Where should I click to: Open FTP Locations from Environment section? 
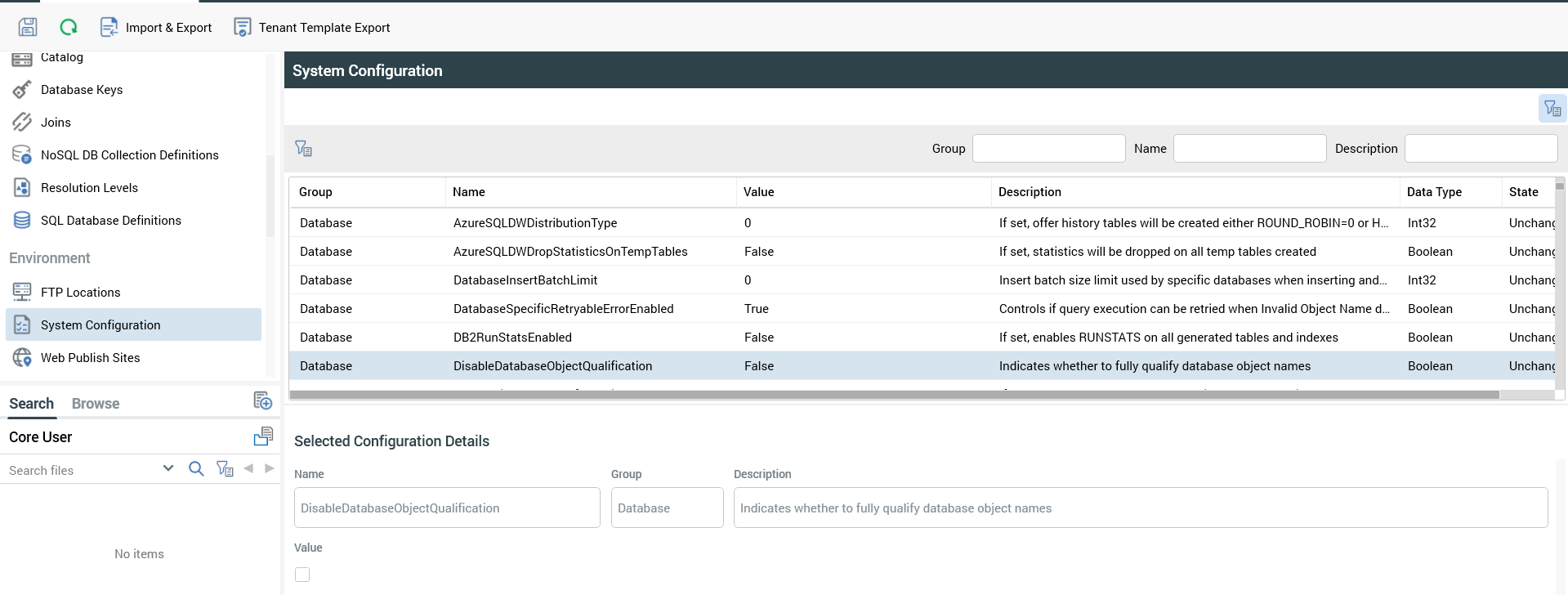point(80,293)
